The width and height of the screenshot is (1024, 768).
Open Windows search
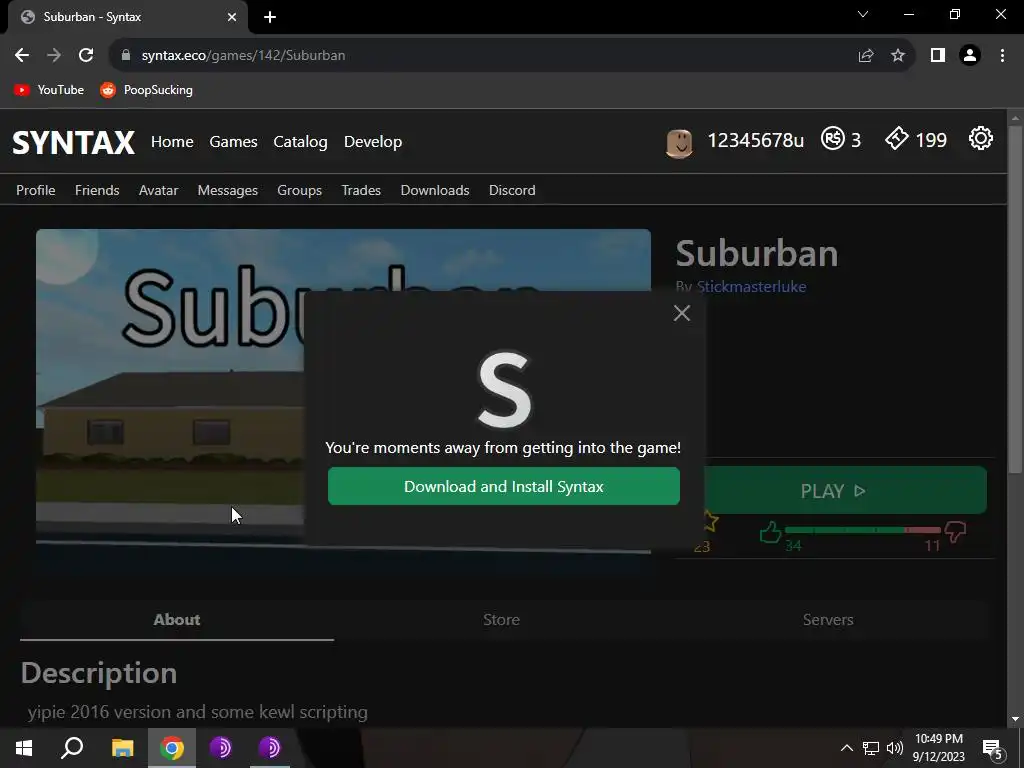pos(72,748)
